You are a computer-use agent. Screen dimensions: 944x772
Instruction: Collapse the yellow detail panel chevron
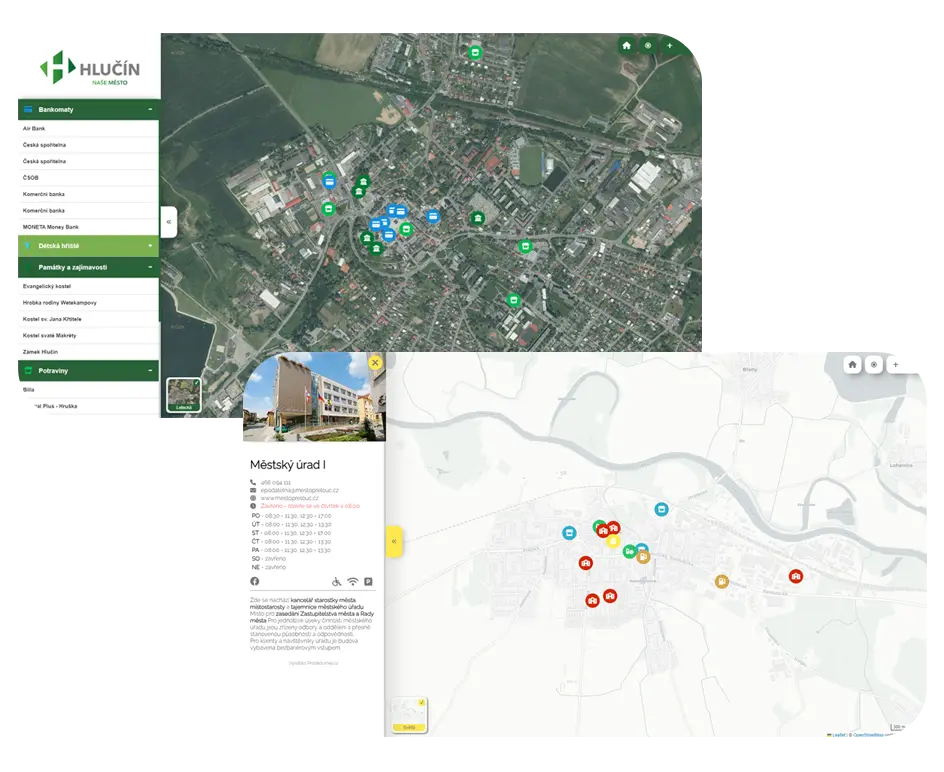[394, 541]
